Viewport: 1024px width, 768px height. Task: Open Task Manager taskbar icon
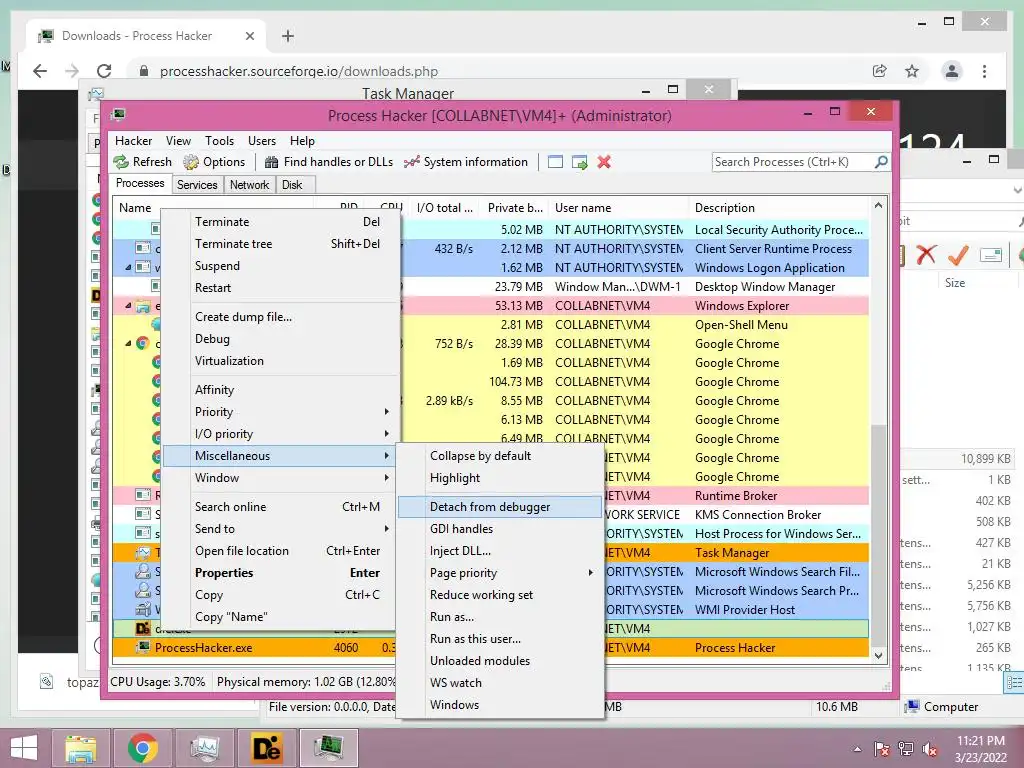point(204,748)
